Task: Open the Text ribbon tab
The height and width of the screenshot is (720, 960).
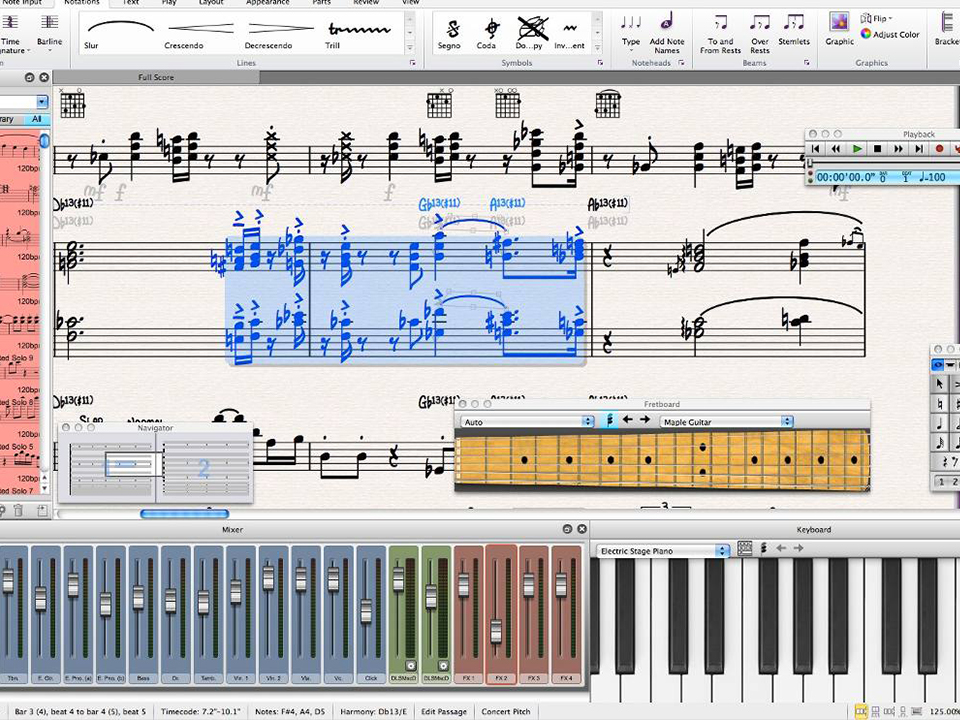Action: tap(131, 2)
